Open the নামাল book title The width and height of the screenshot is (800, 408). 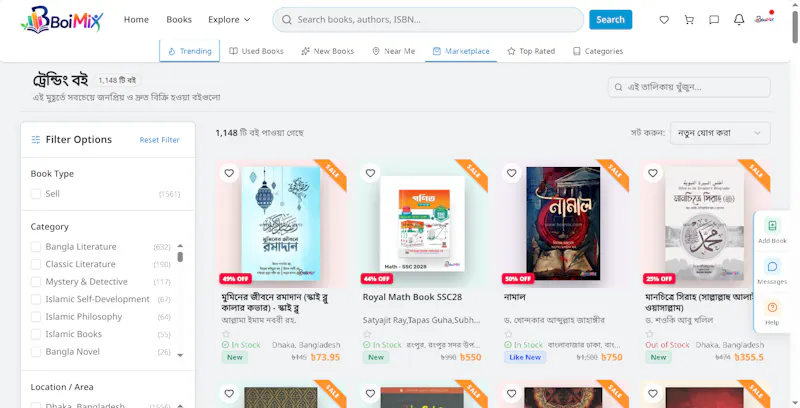(514, 297)
